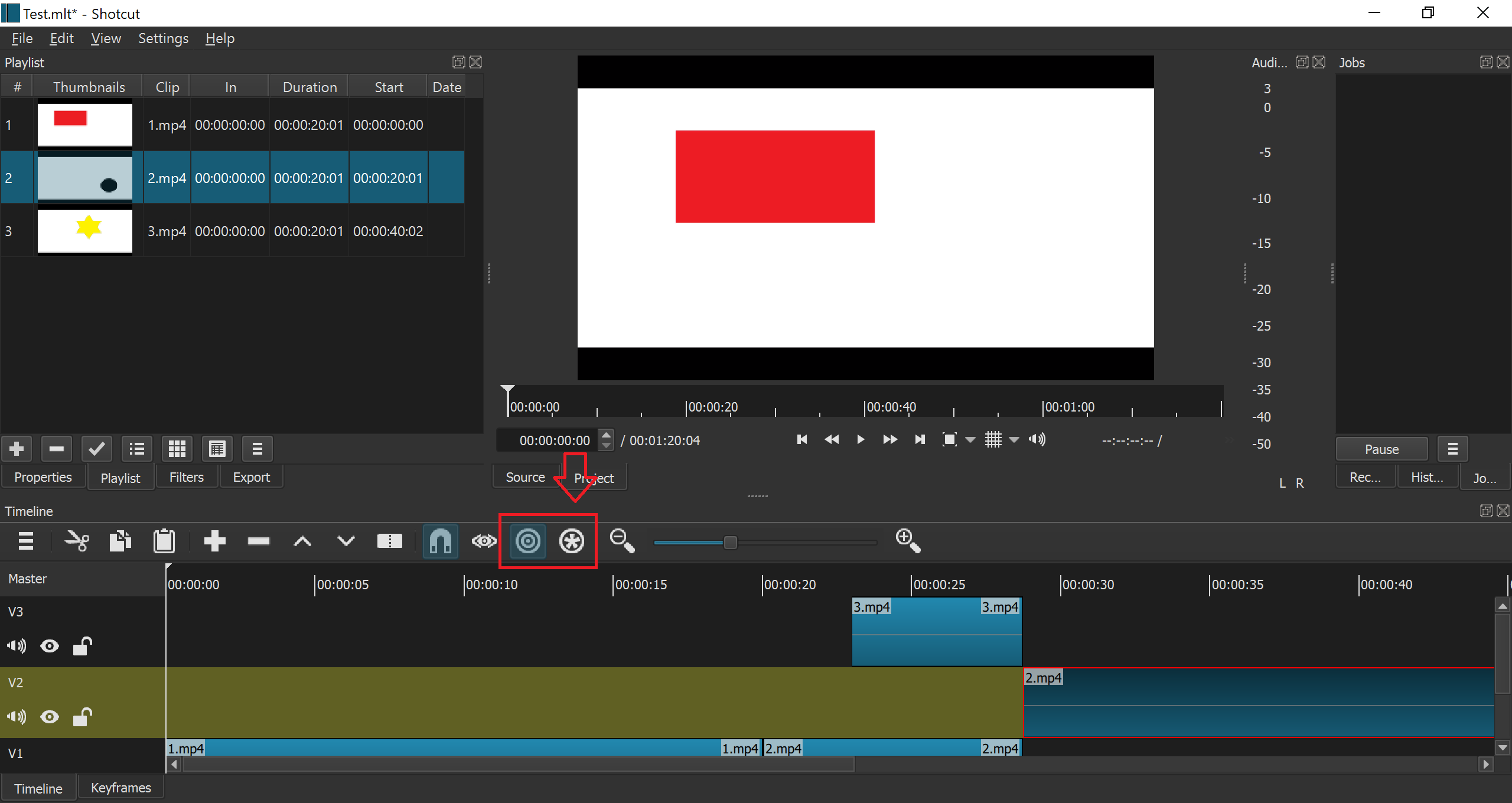This screenshot has height=803, width=1512.
Task: Hide track V3 with its eye icon
Action: pos(50,647)
